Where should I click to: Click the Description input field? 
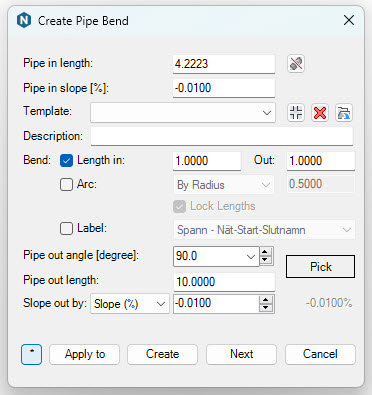[222, 136]
